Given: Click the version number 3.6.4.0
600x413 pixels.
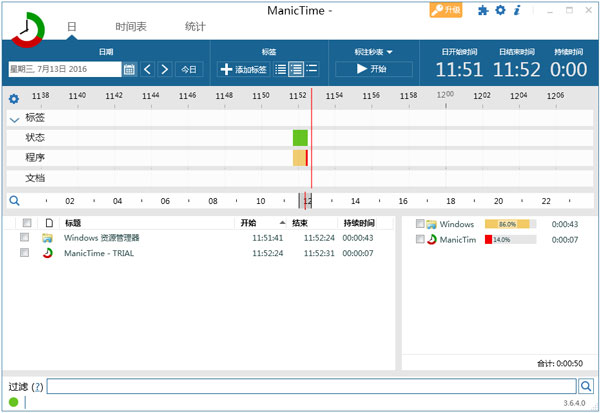Looking at the screenshot, I should [x=574, y=403].
